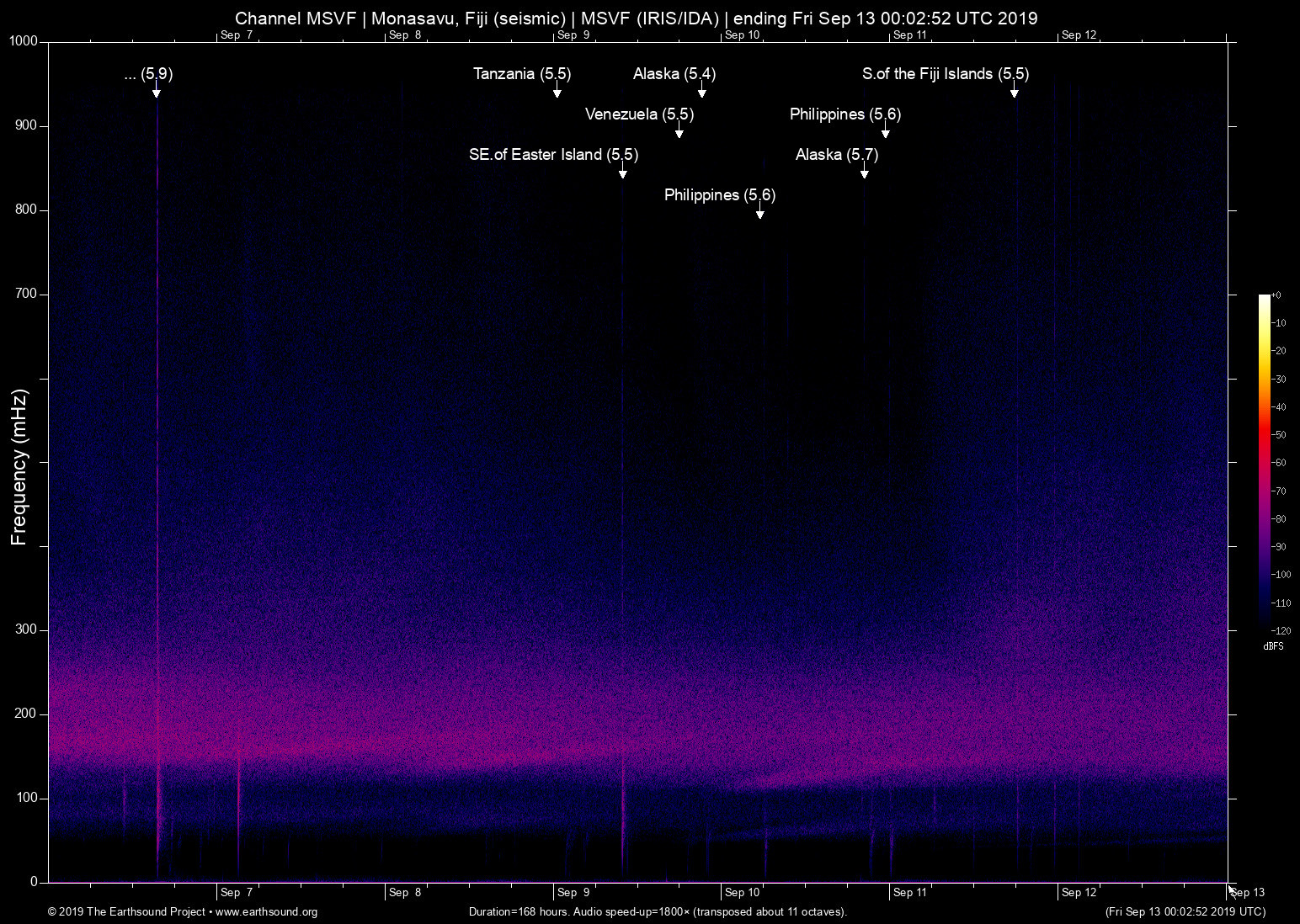The image size is (1300, 924).
Task: Click the arrow under SE.of Easter Island
Action: tap(622, 173)
